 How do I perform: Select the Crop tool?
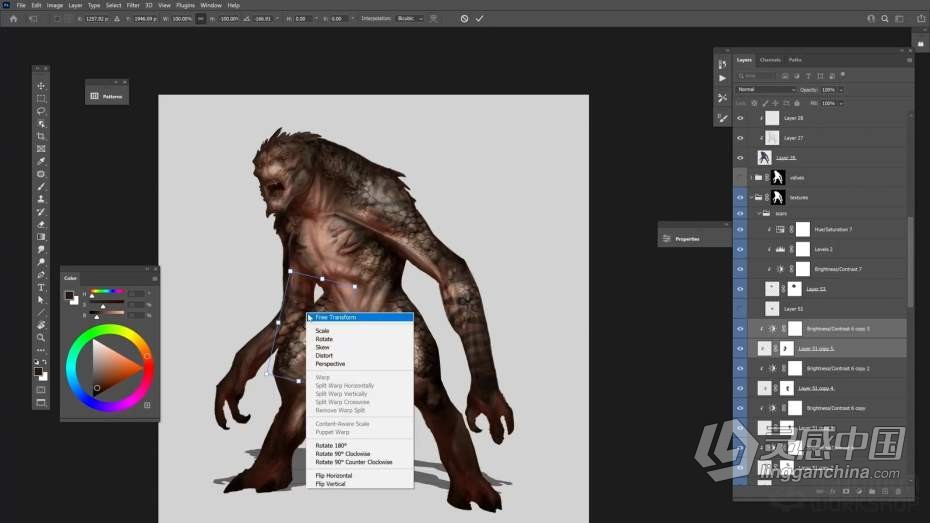(41, 136)
